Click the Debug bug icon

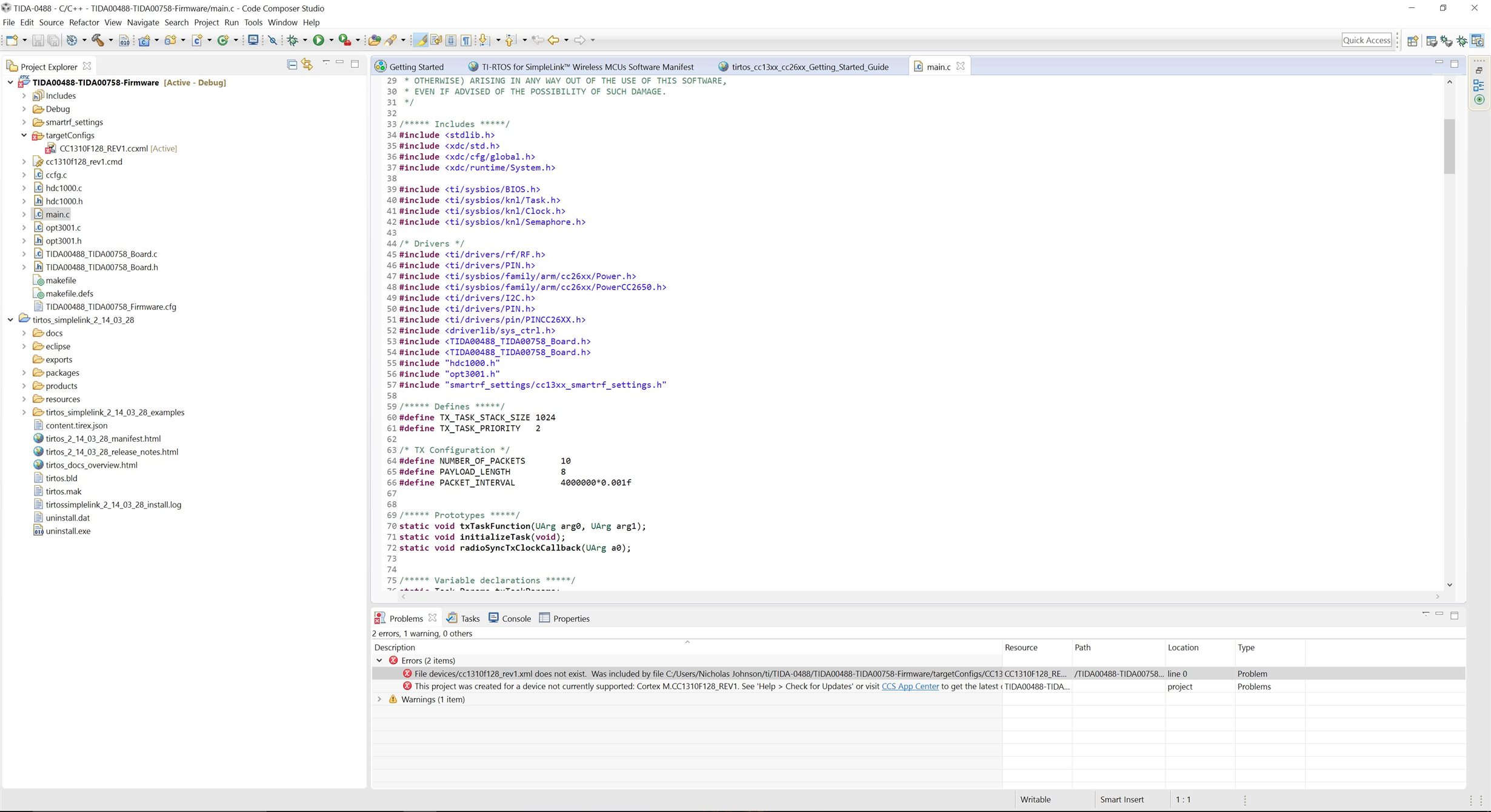click(x=293, y=40)
